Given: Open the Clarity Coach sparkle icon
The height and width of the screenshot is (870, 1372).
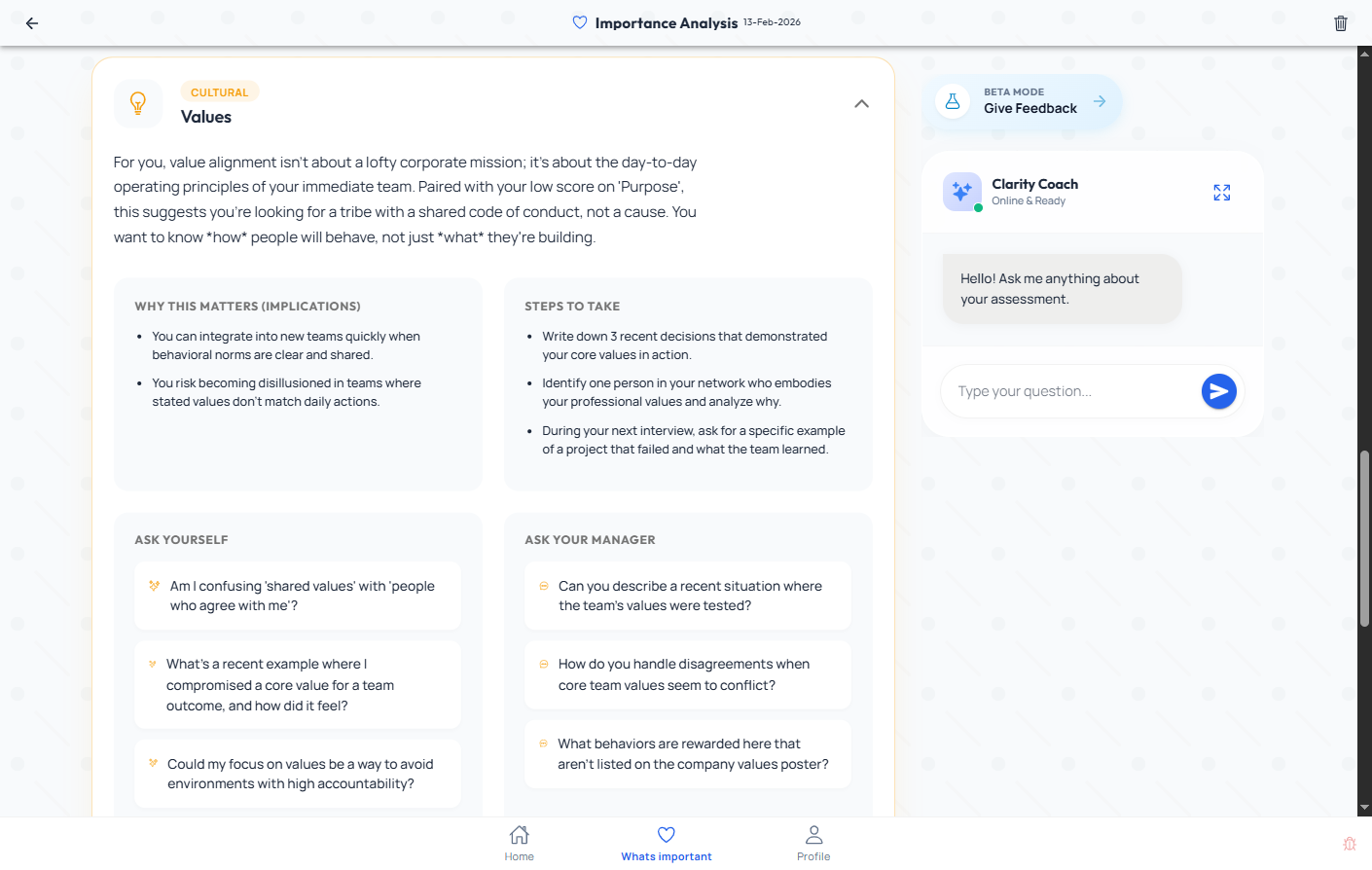Looking at the screenshot, I should (961, 192).
